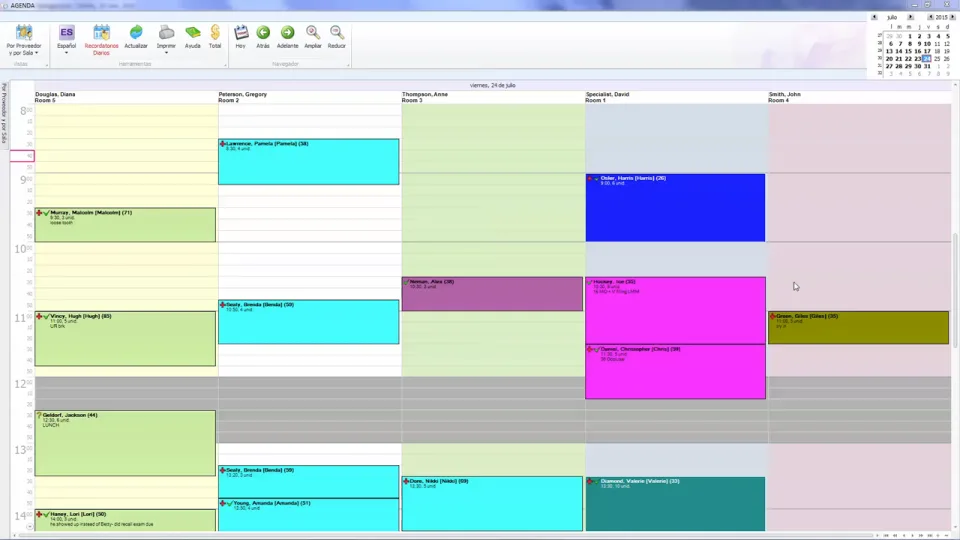Open Haney, Lori 14:00 appointment

point(125,520)
